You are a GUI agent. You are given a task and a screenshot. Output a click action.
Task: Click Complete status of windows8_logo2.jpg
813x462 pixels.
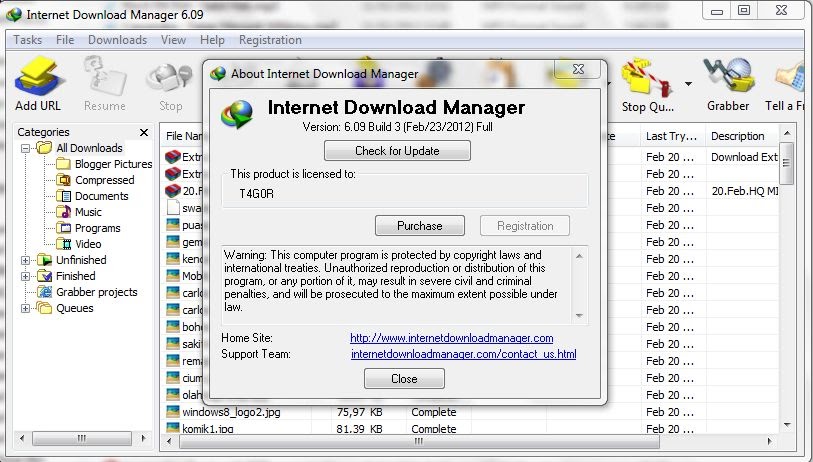pyautogui.click(x=433, y=412)
